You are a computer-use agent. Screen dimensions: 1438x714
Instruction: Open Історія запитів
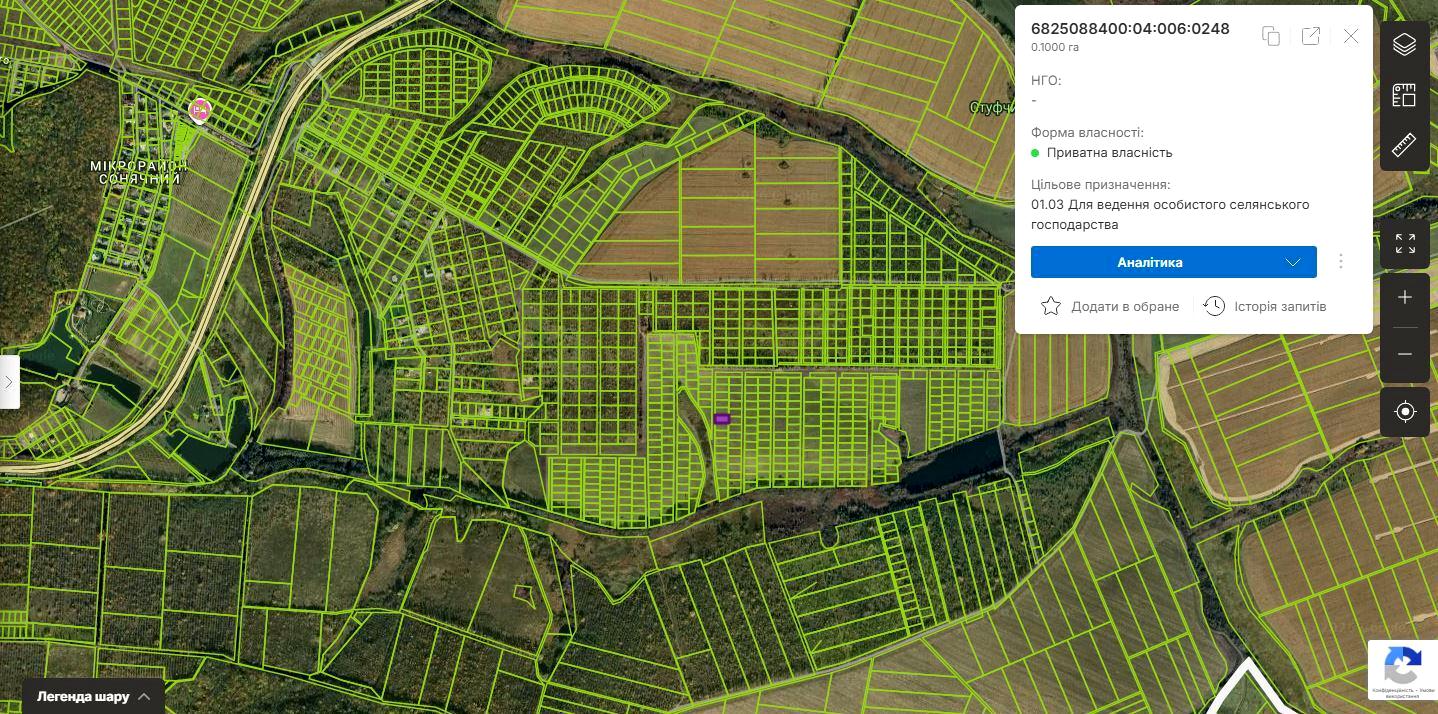1265,306
